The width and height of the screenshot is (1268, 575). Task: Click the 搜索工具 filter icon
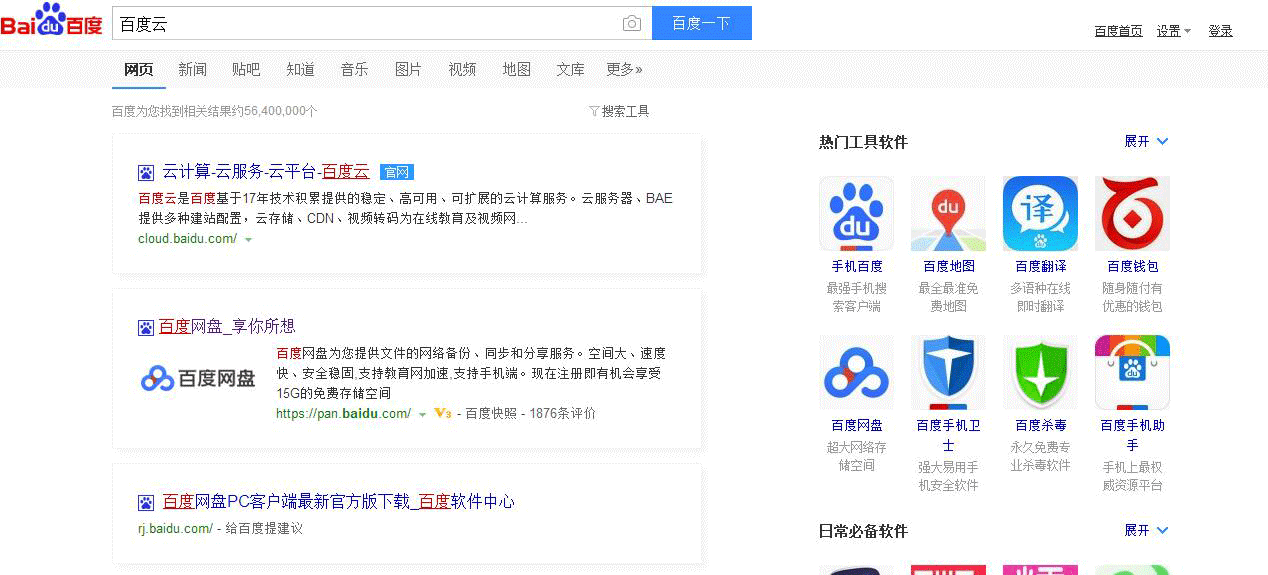pyautogui.click(x=594, y=111)
